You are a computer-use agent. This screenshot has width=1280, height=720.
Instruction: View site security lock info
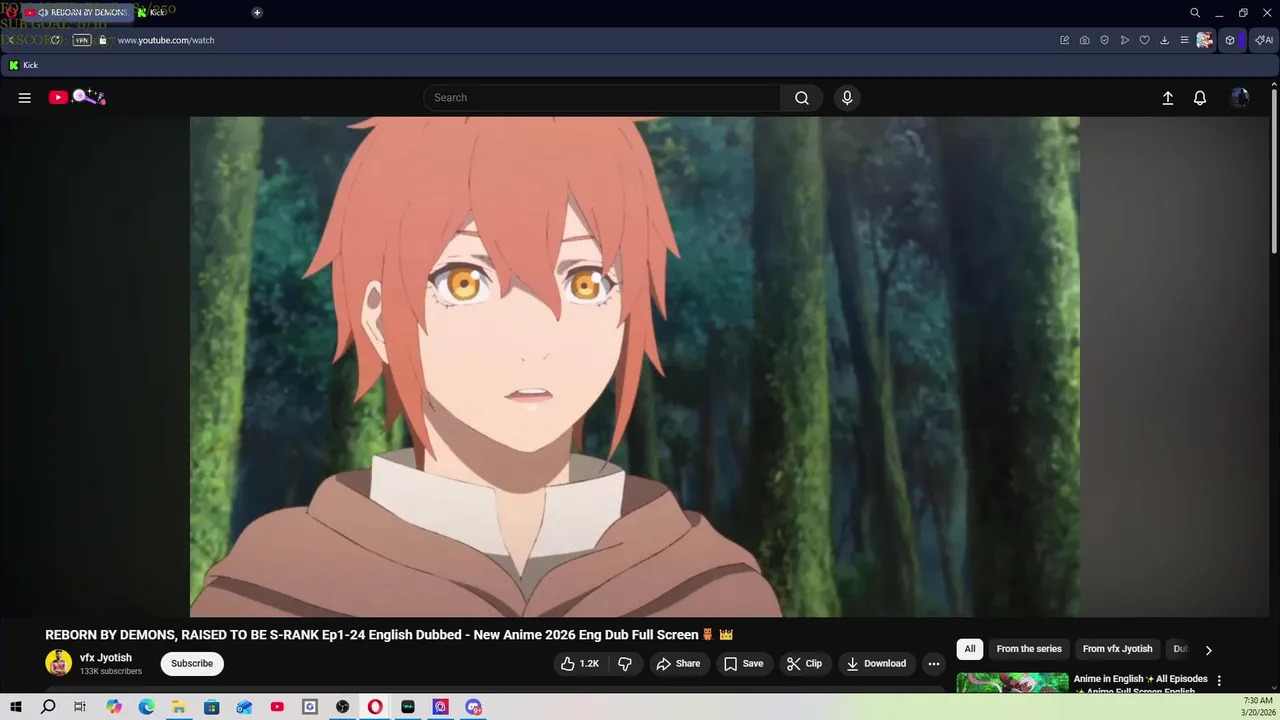[103, 40]
